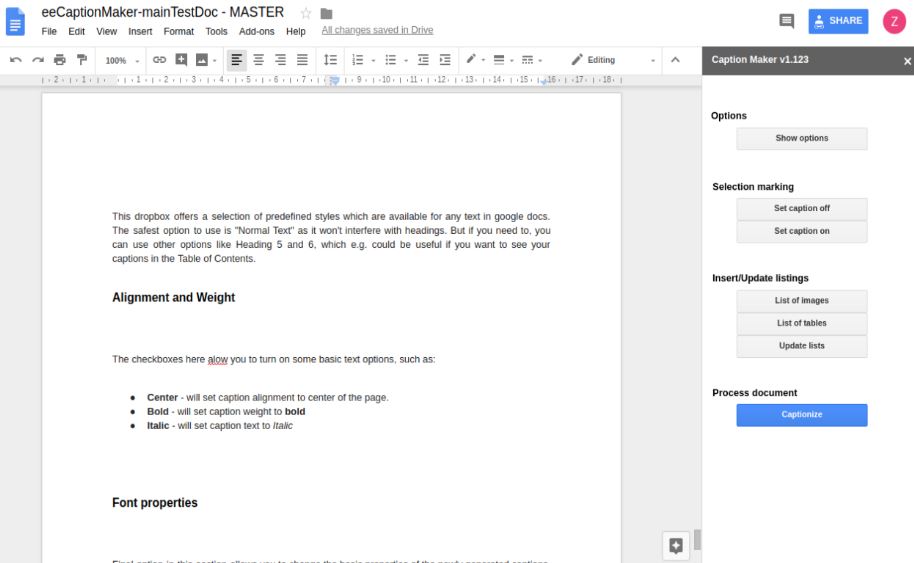Click the SHARE button
The image size is (914, 563).
838,22
